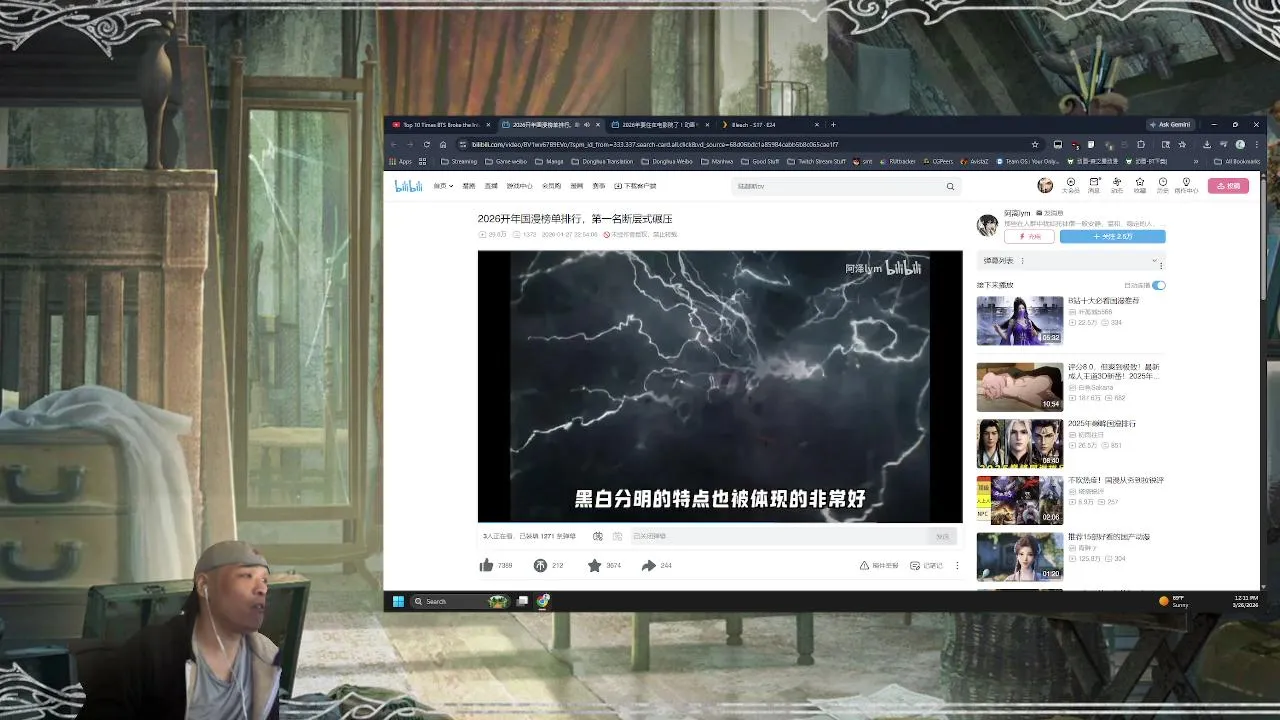Screen dimensions: 1280x720
Task: Click the 记笔记 notes icon
Action: click(x=915, y=566)
